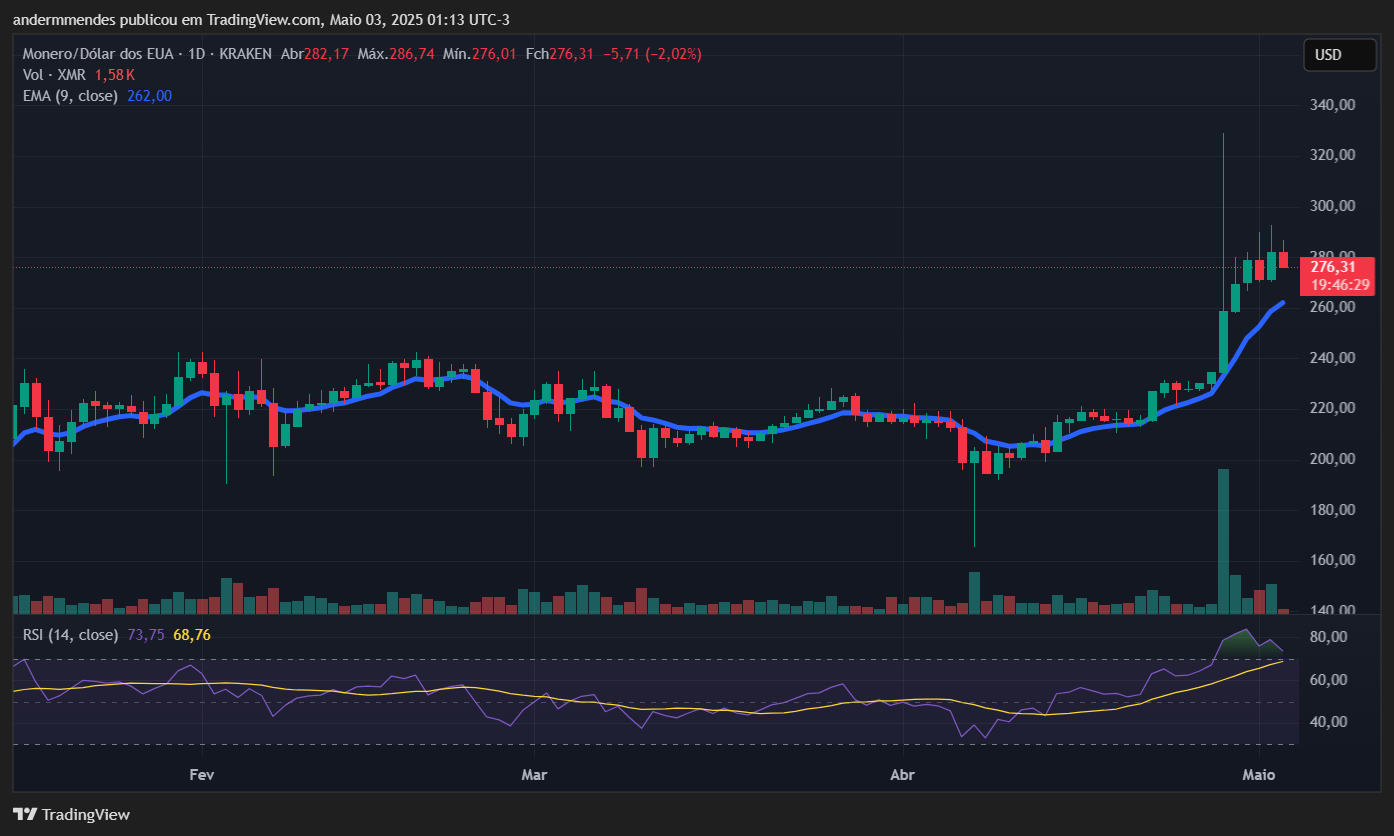The height and width of the screenshot is (836, 1394).
Task: Click the 240,00 price axis label
Action: (1333, 358)
